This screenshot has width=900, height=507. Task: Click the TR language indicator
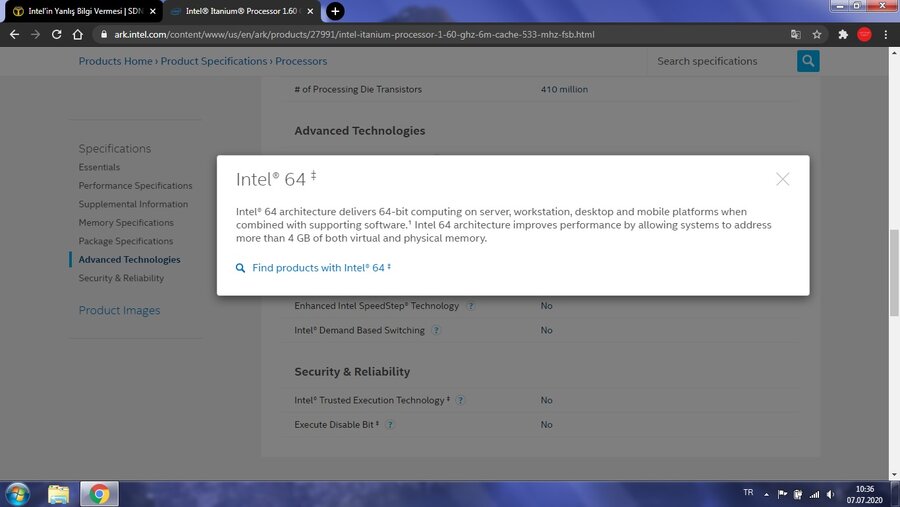click(748, 493)
